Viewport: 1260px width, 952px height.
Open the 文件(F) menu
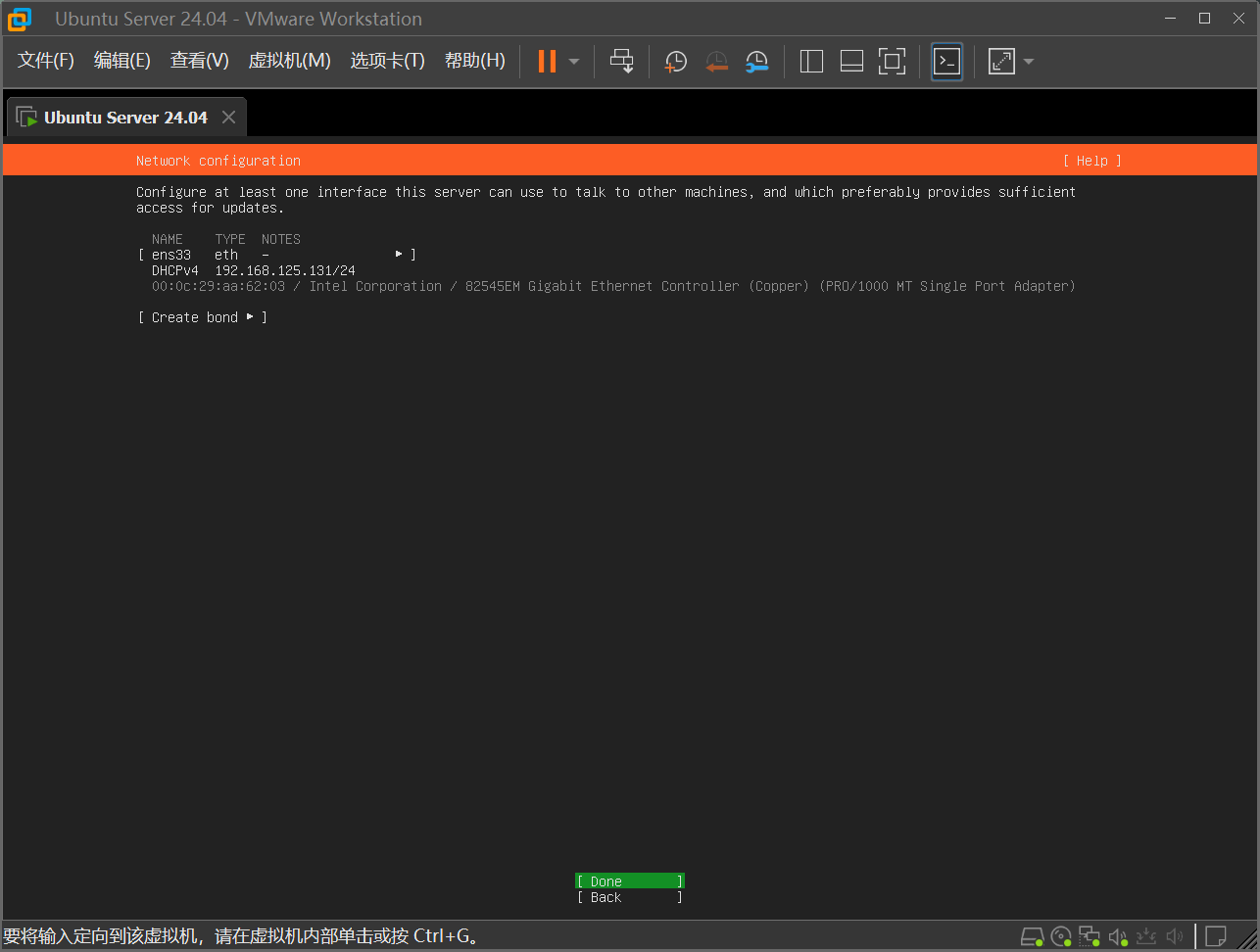point(46,61)
